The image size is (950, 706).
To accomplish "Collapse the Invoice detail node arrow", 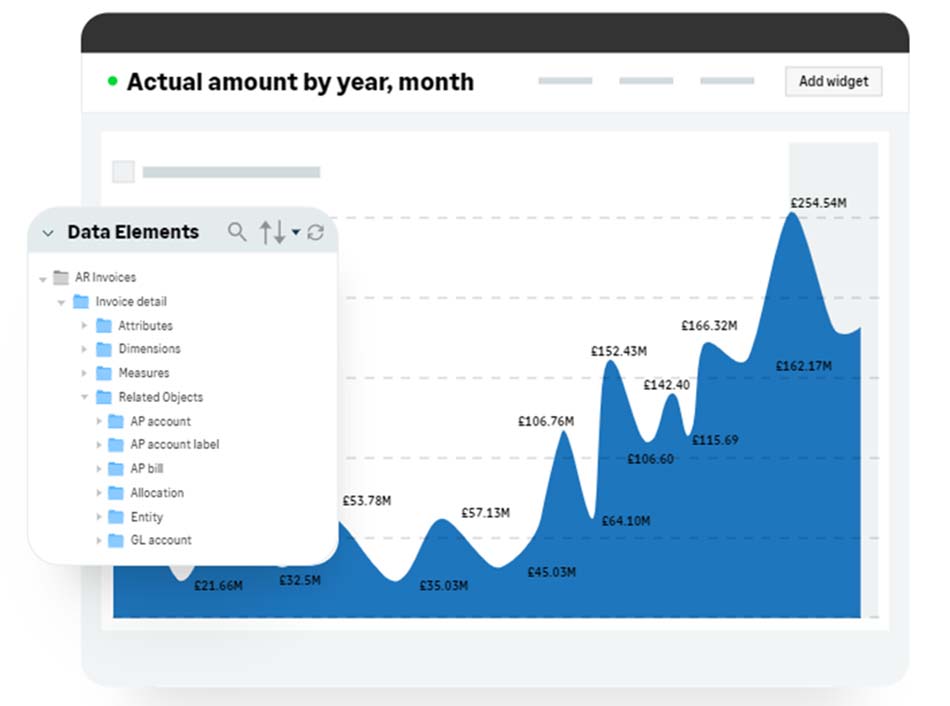I will [61, 302].
